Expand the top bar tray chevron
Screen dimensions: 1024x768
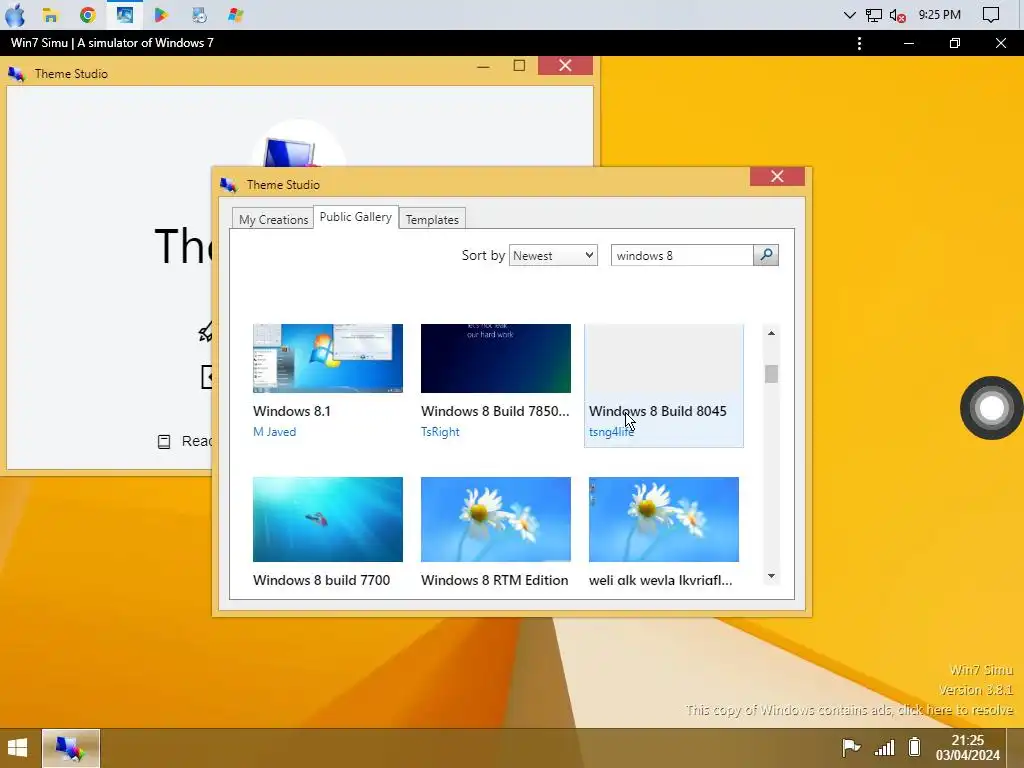click(850, 15)
